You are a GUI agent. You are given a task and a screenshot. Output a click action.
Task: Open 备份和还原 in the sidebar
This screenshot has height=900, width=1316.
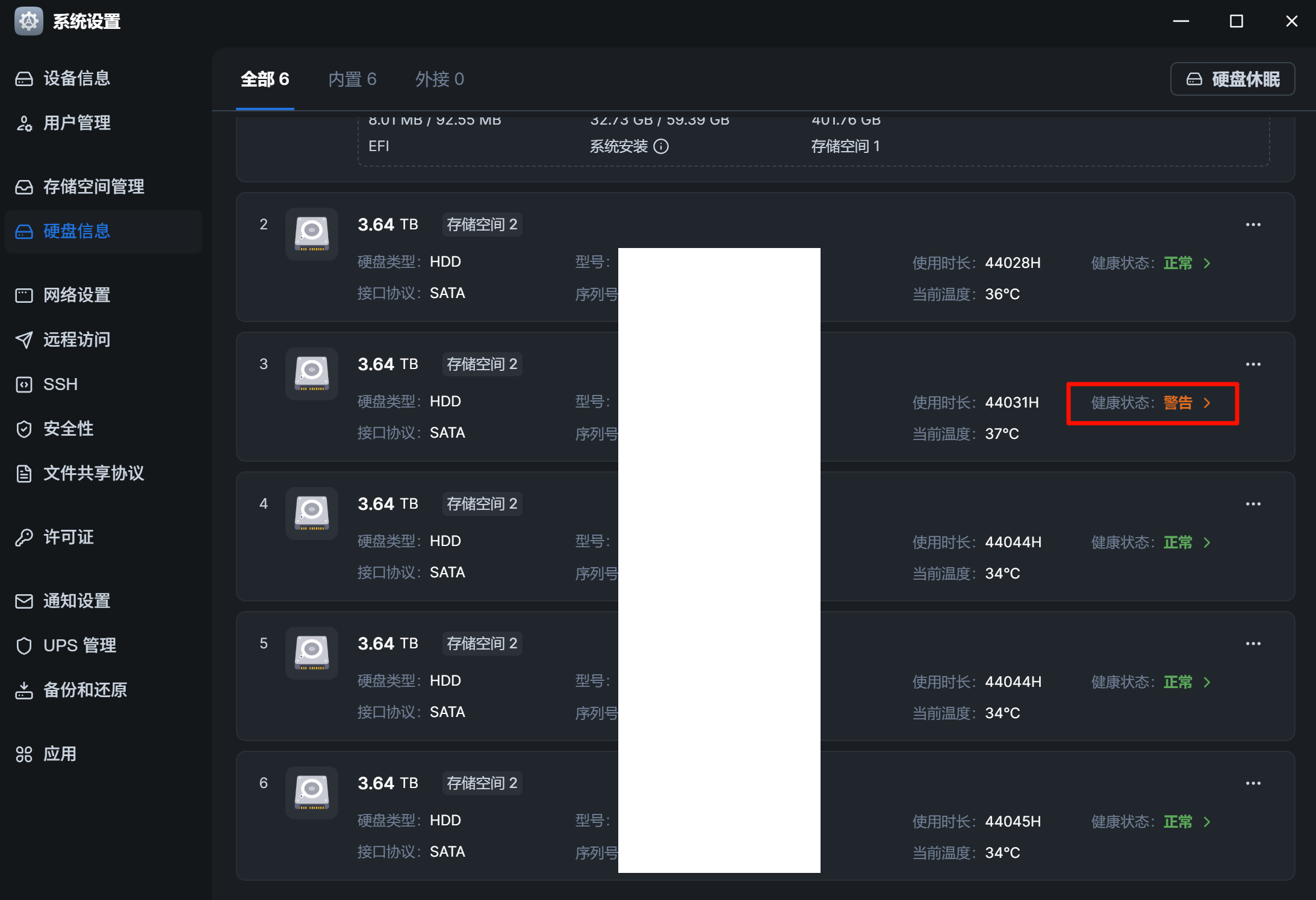pos(85,690)
